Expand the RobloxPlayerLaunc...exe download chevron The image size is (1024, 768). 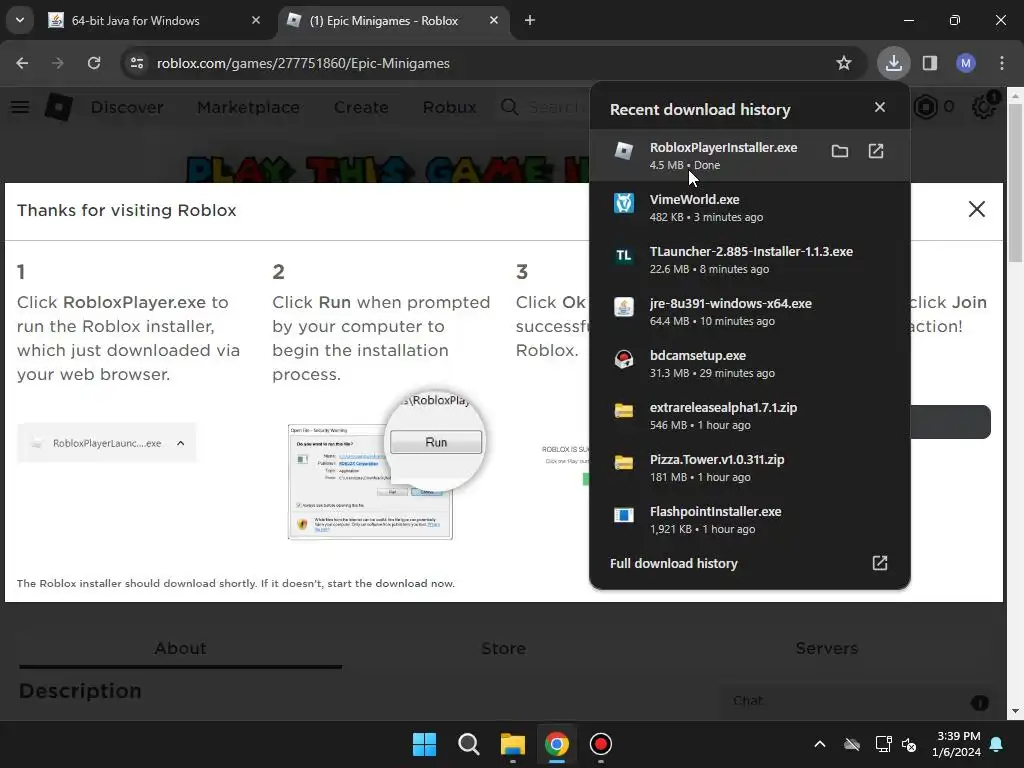pos(181,443)
